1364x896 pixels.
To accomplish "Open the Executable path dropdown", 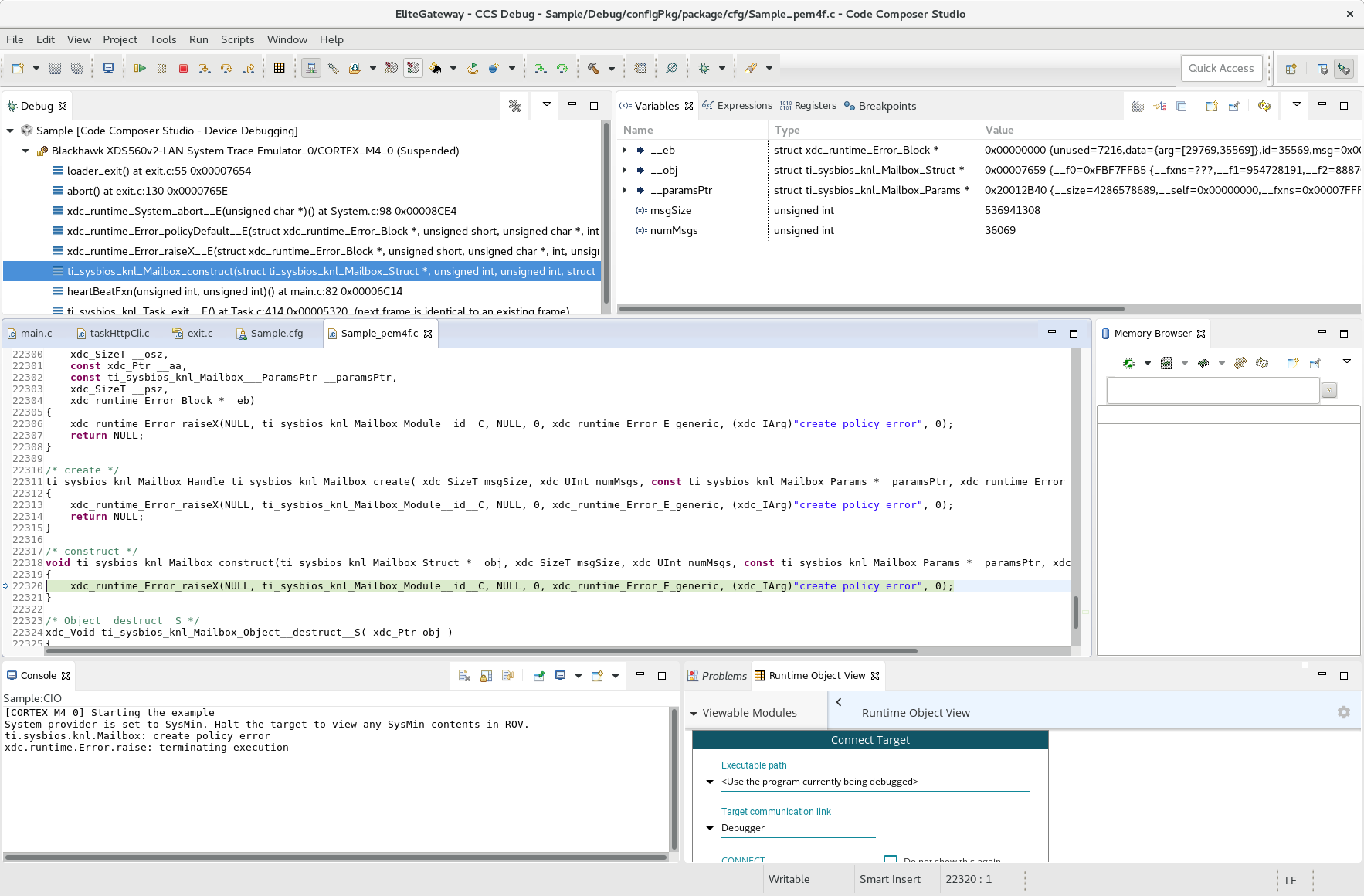I will [710, 782].
